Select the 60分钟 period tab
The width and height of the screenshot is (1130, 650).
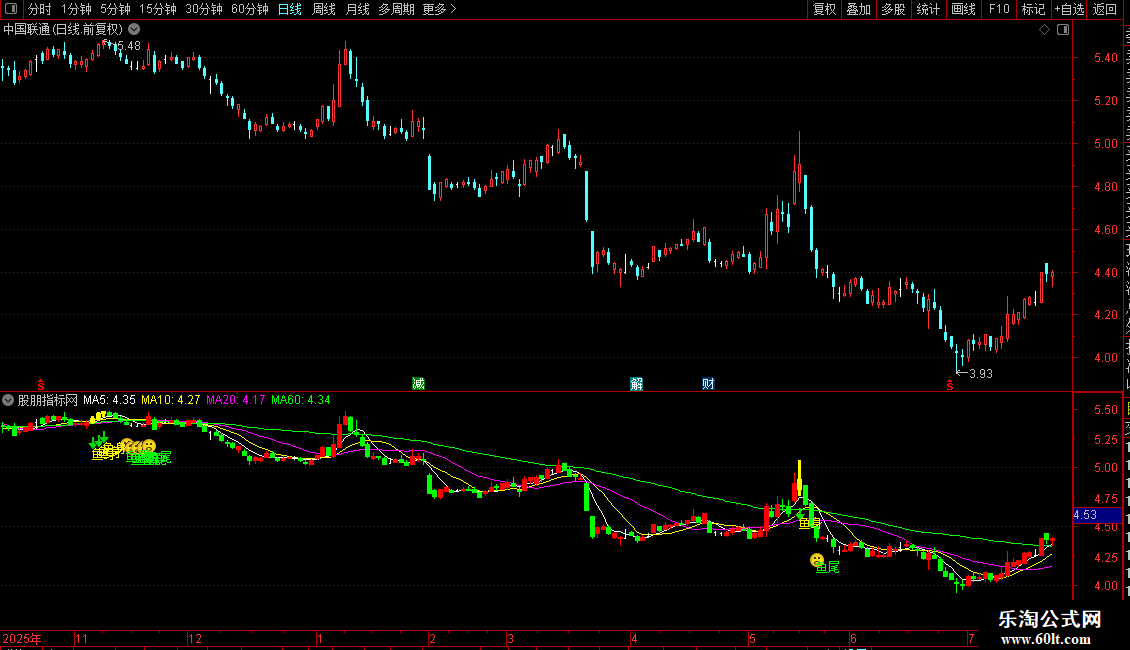pos(250,9)
